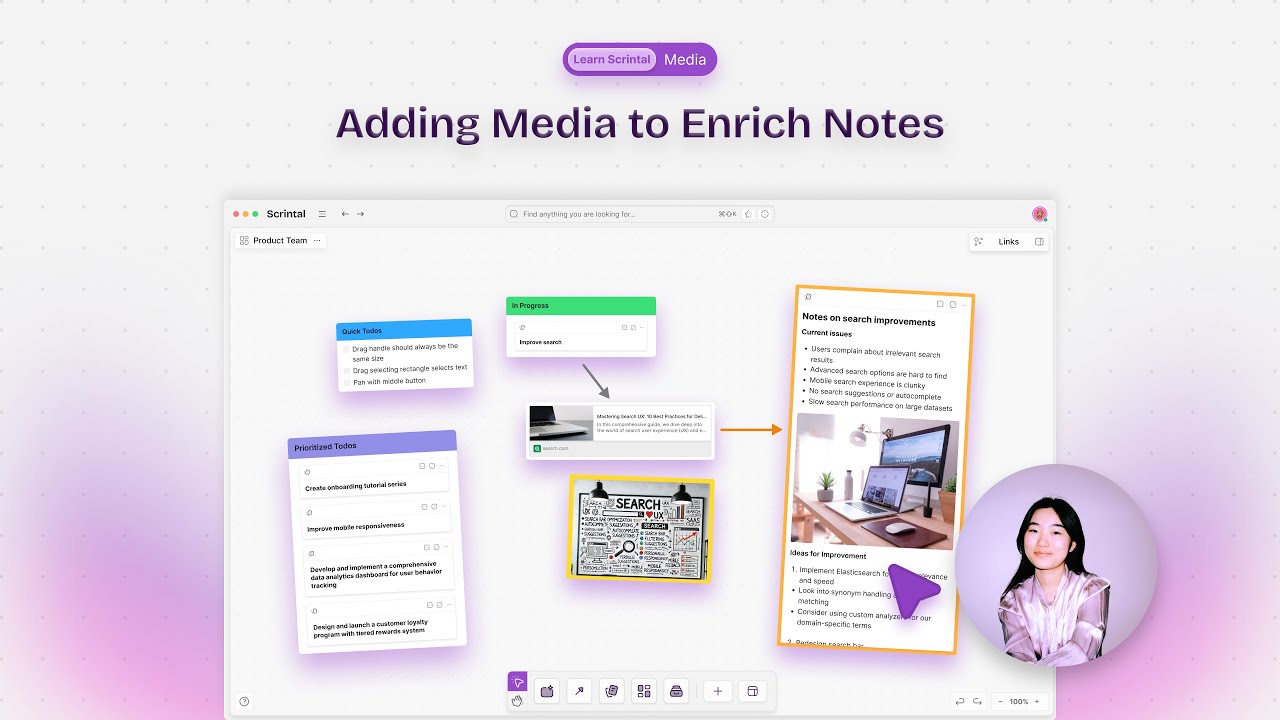Image resolution: width=1280 pixels, height=720 pixels.
Task: Click the emoji icon on Improve search card
Action: pyautogui.click(x=522, y=327)
